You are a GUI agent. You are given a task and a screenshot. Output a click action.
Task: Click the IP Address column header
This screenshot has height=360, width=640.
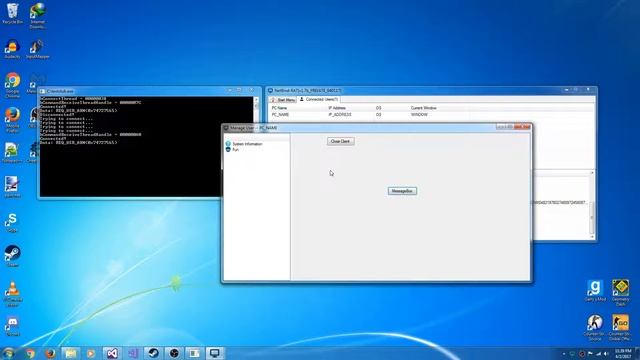(x=337, y=108)
